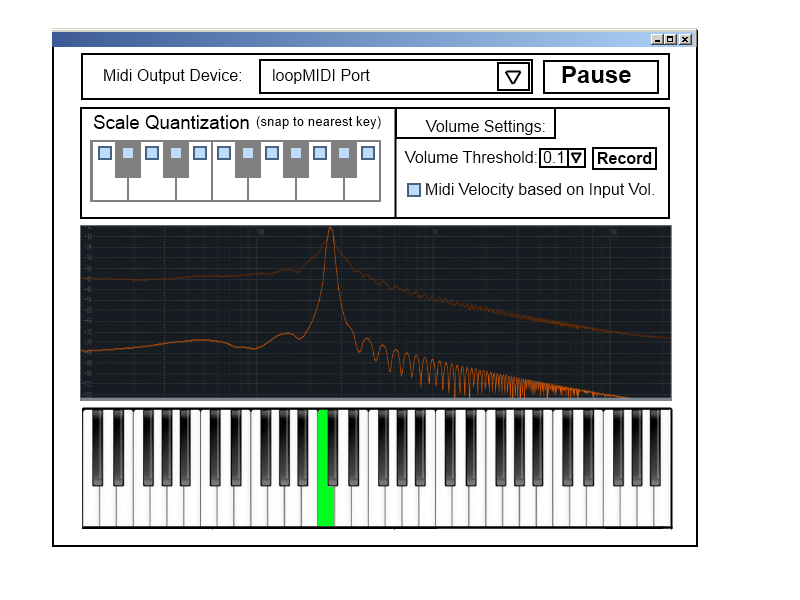800x600 pixels.
Task: Open the Volume Settings tab
Action: coord(476,123)
